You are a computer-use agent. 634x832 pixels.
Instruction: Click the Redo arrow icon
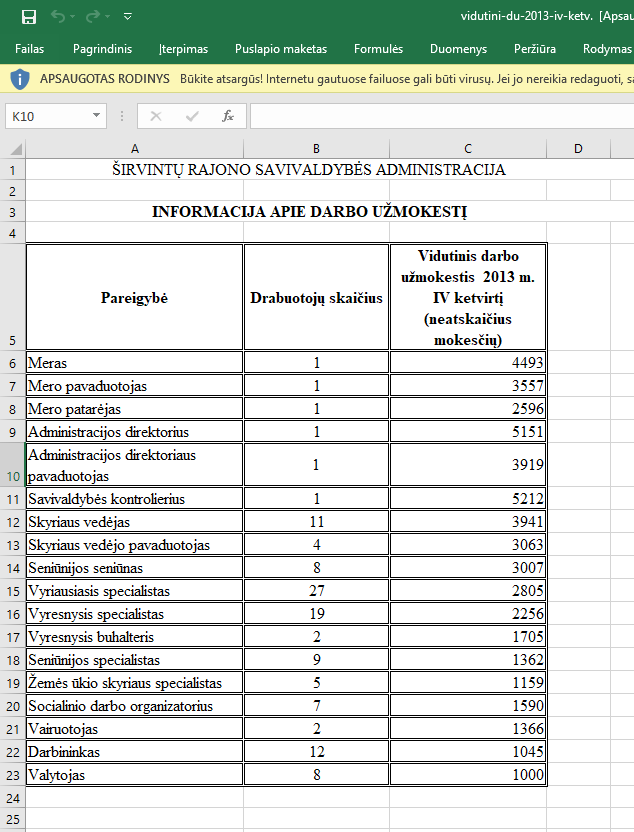[93, 17]
